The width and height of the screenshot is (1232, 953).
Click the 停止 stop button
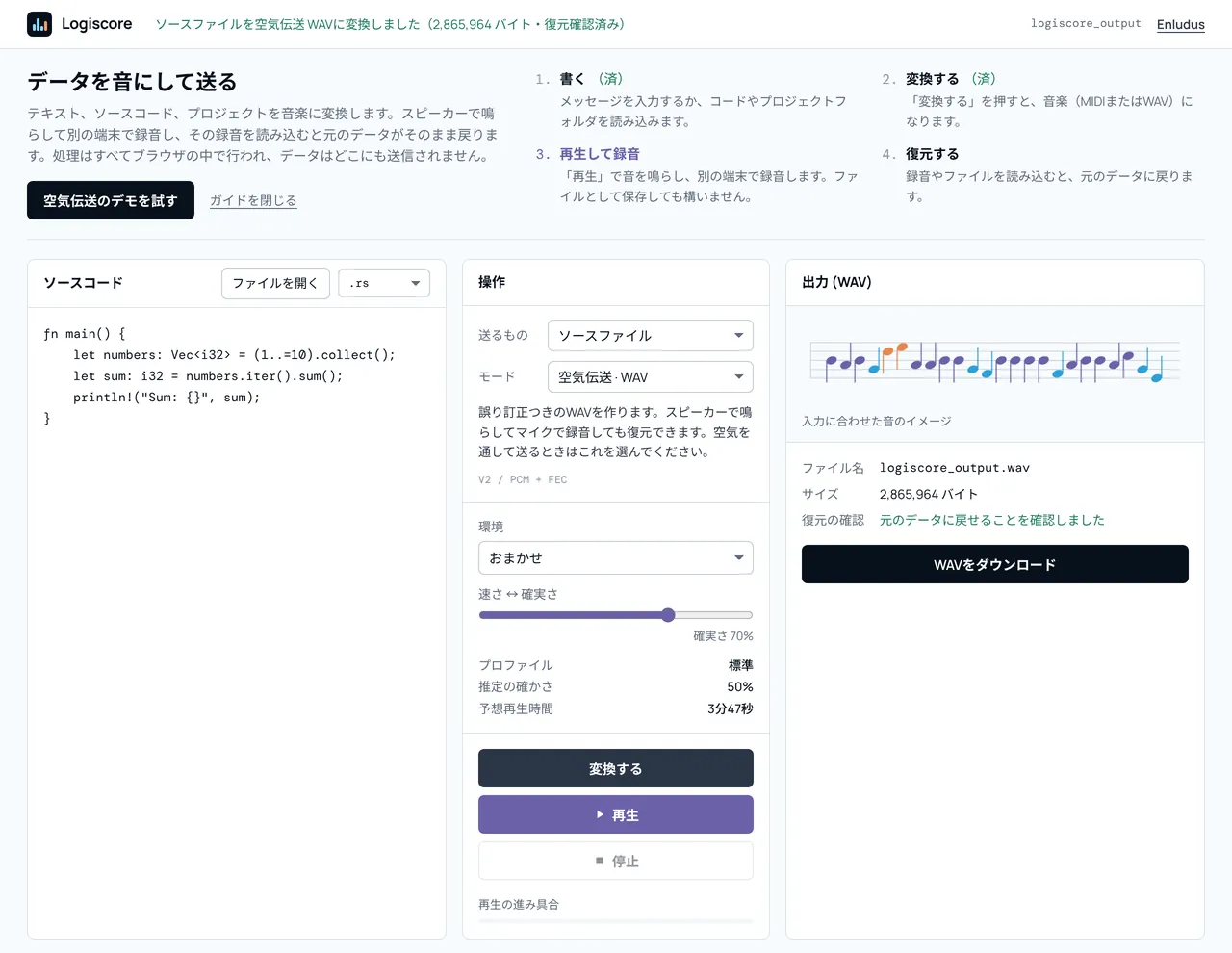616,861
